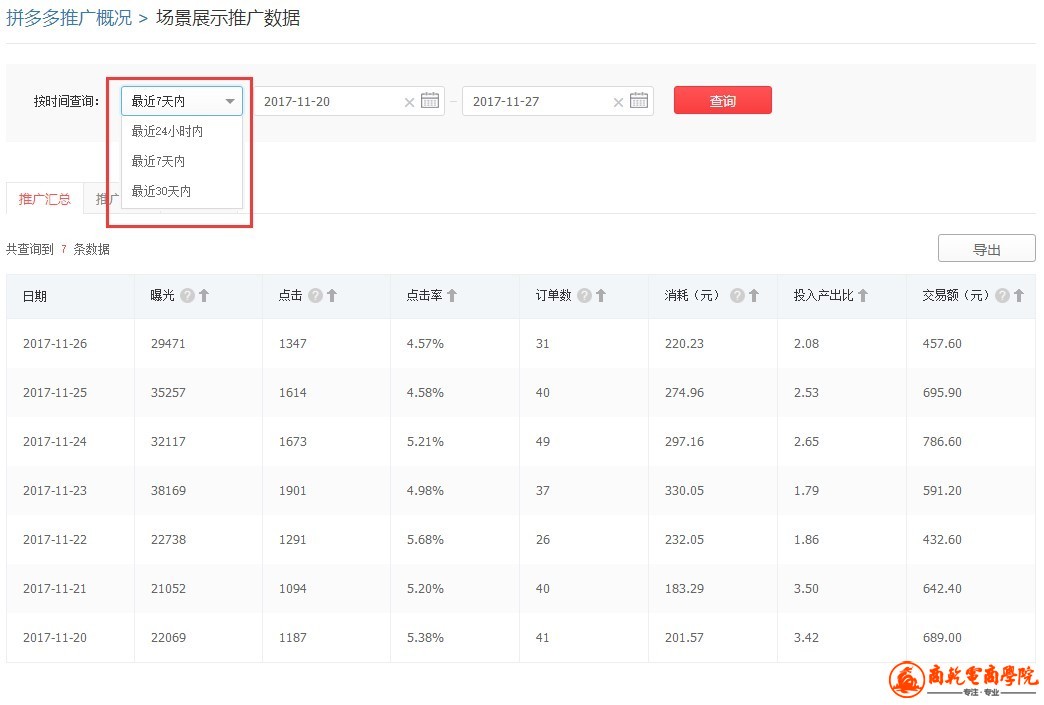Select date cell 2017-11-22

[x=55, y=539]
